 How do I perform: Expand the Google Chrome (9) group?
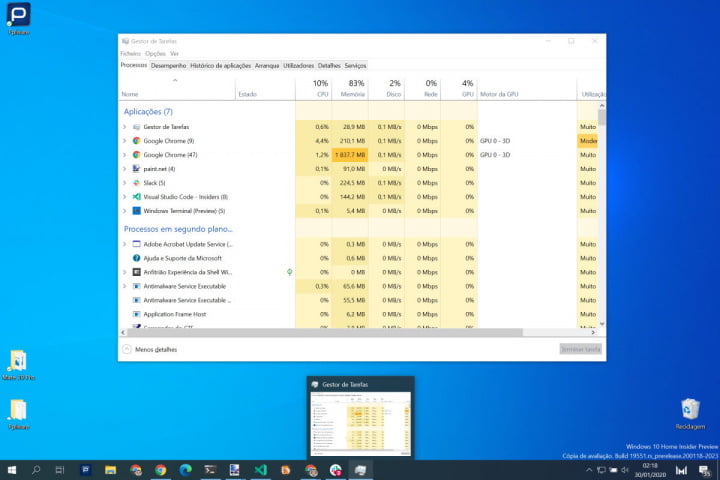[x=124, y=141]
